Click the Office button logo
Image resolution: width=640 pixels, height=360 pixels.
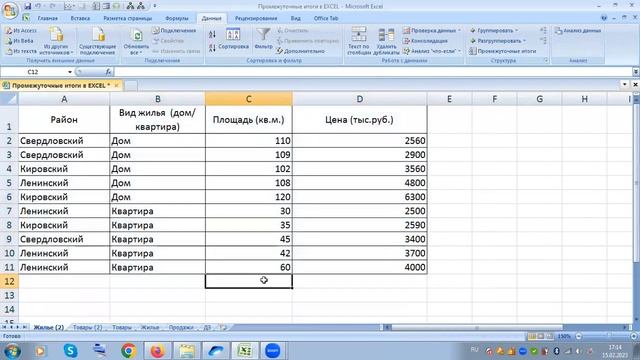click(9, 10)
